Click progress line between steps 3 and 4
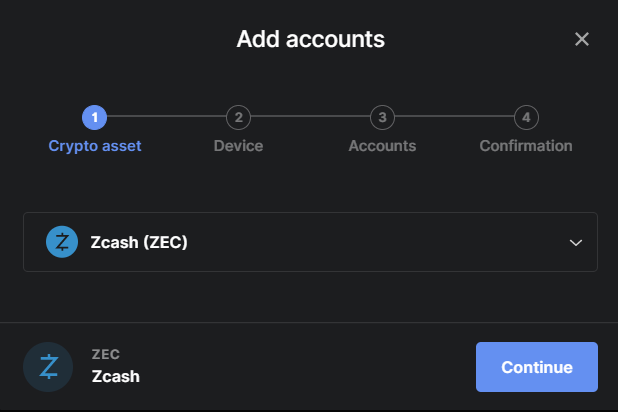This screenshot has width=618, height=412. tap(454, 117)
